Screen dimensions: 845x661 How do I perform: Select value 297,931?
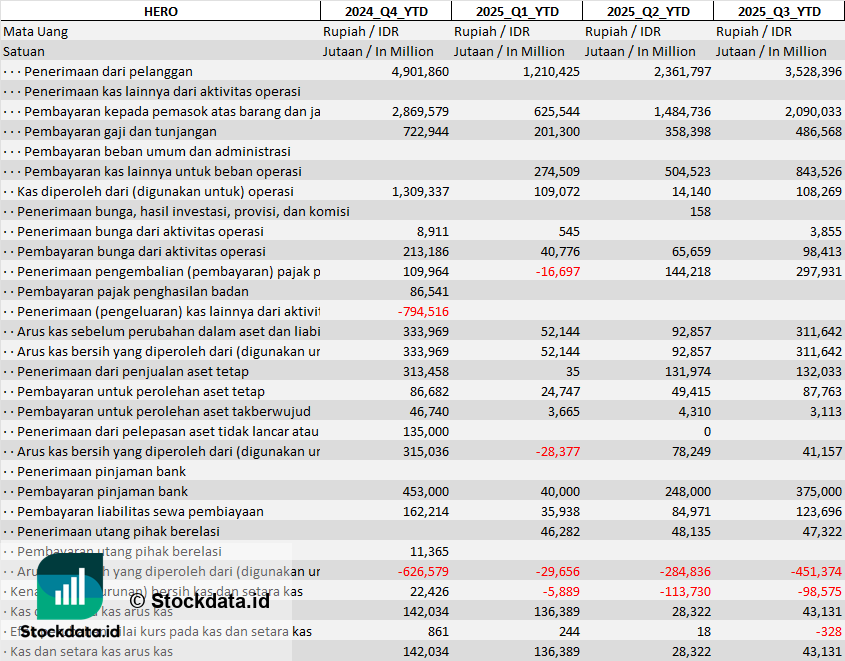[x=819, y=272]
